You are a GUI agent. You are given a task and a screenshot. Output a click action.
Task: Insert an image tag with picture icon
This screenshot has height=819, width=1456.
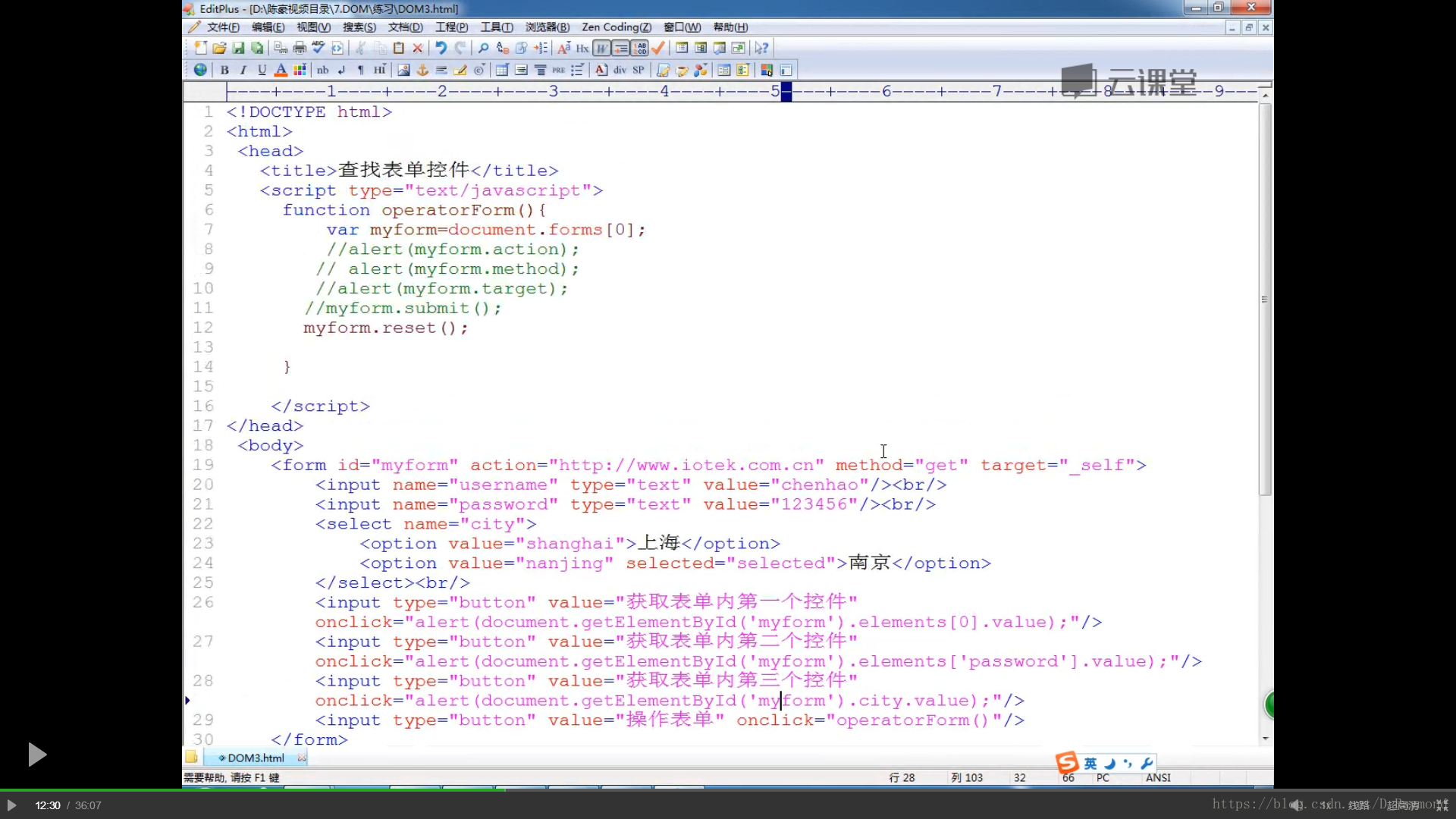(403, 70)
